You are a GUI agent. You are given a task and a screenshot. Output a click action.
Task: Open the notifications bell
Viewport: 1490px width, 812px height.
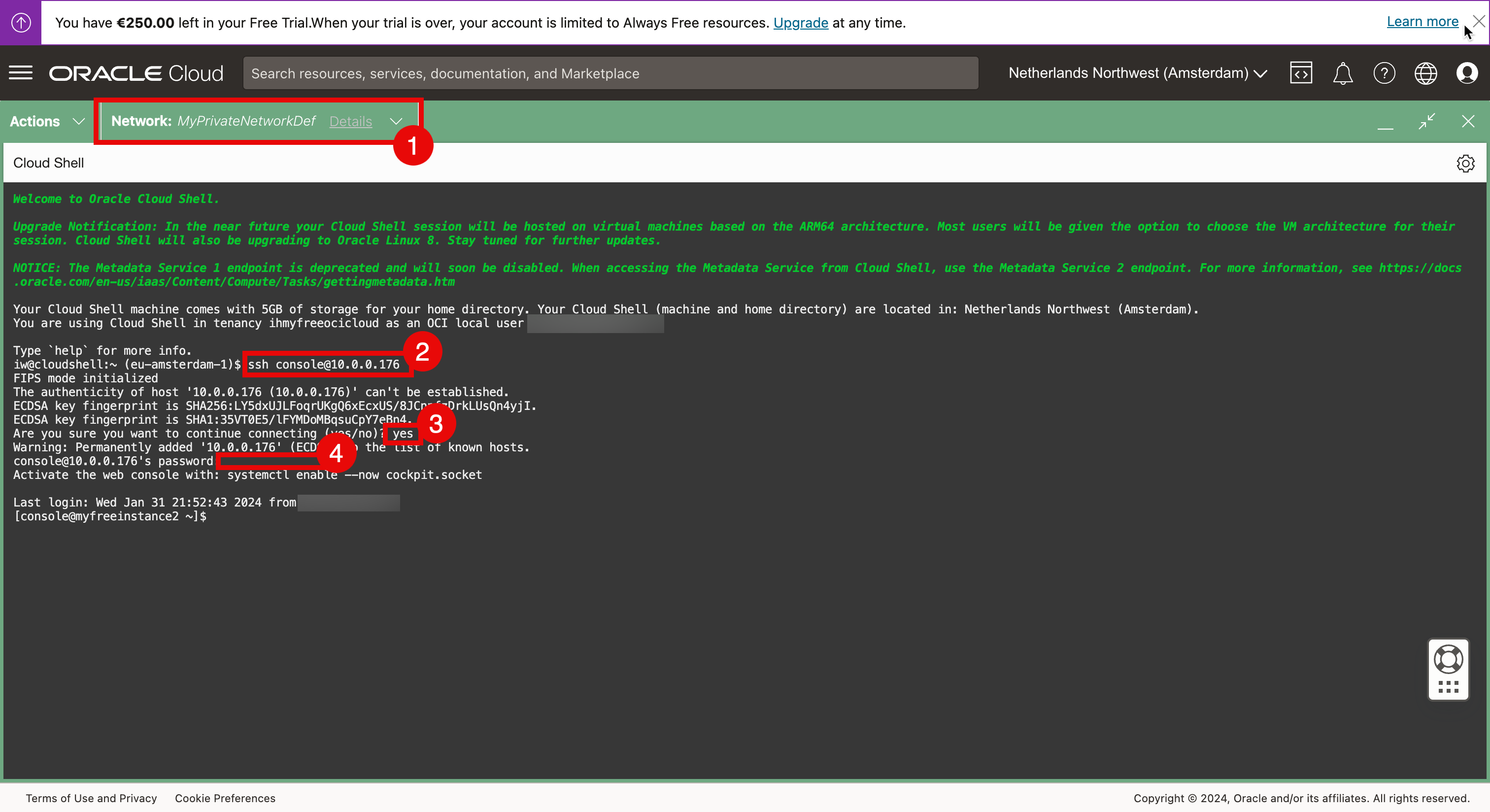[1343, 73]
